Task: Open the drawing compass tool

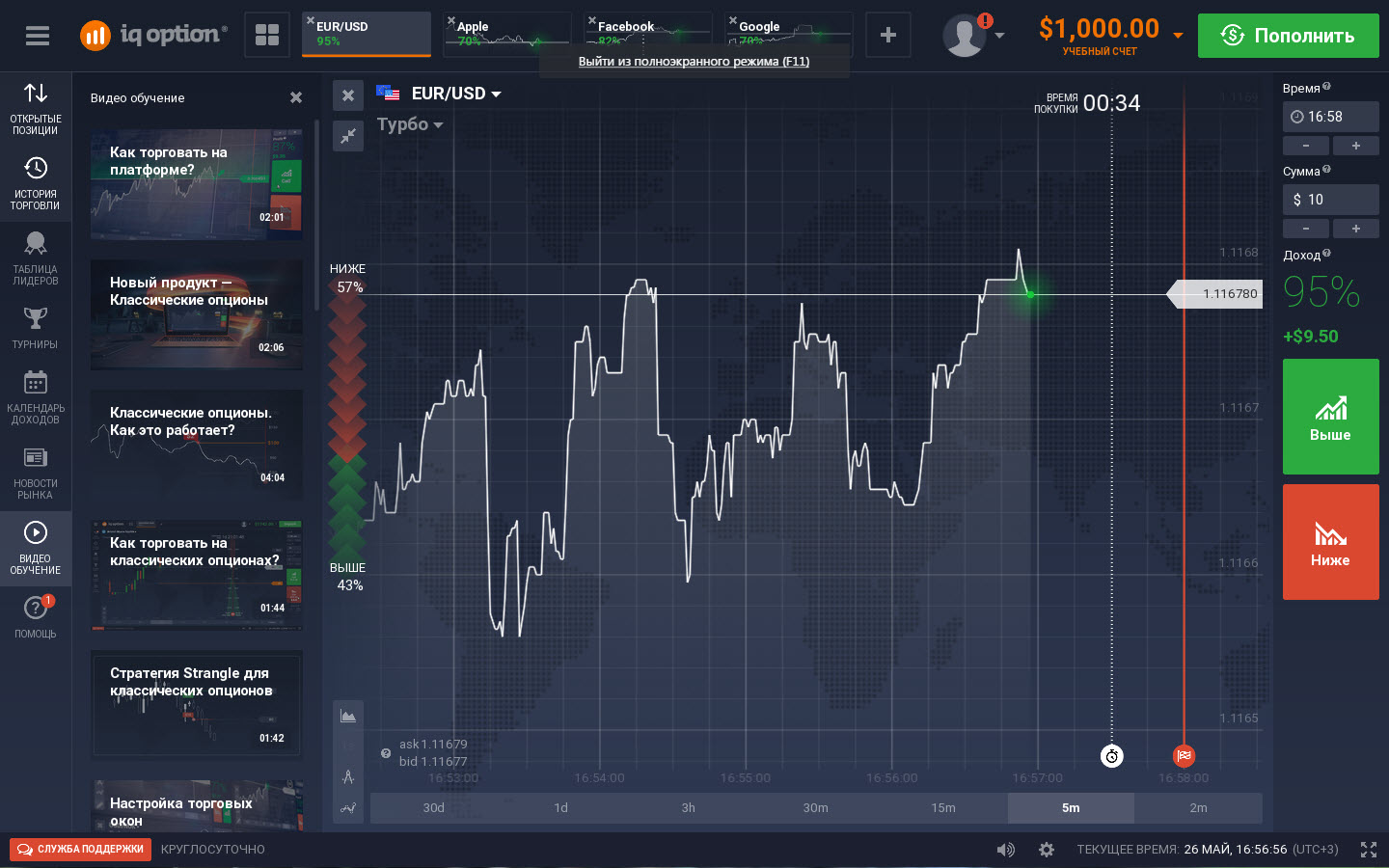Action: 348,776
